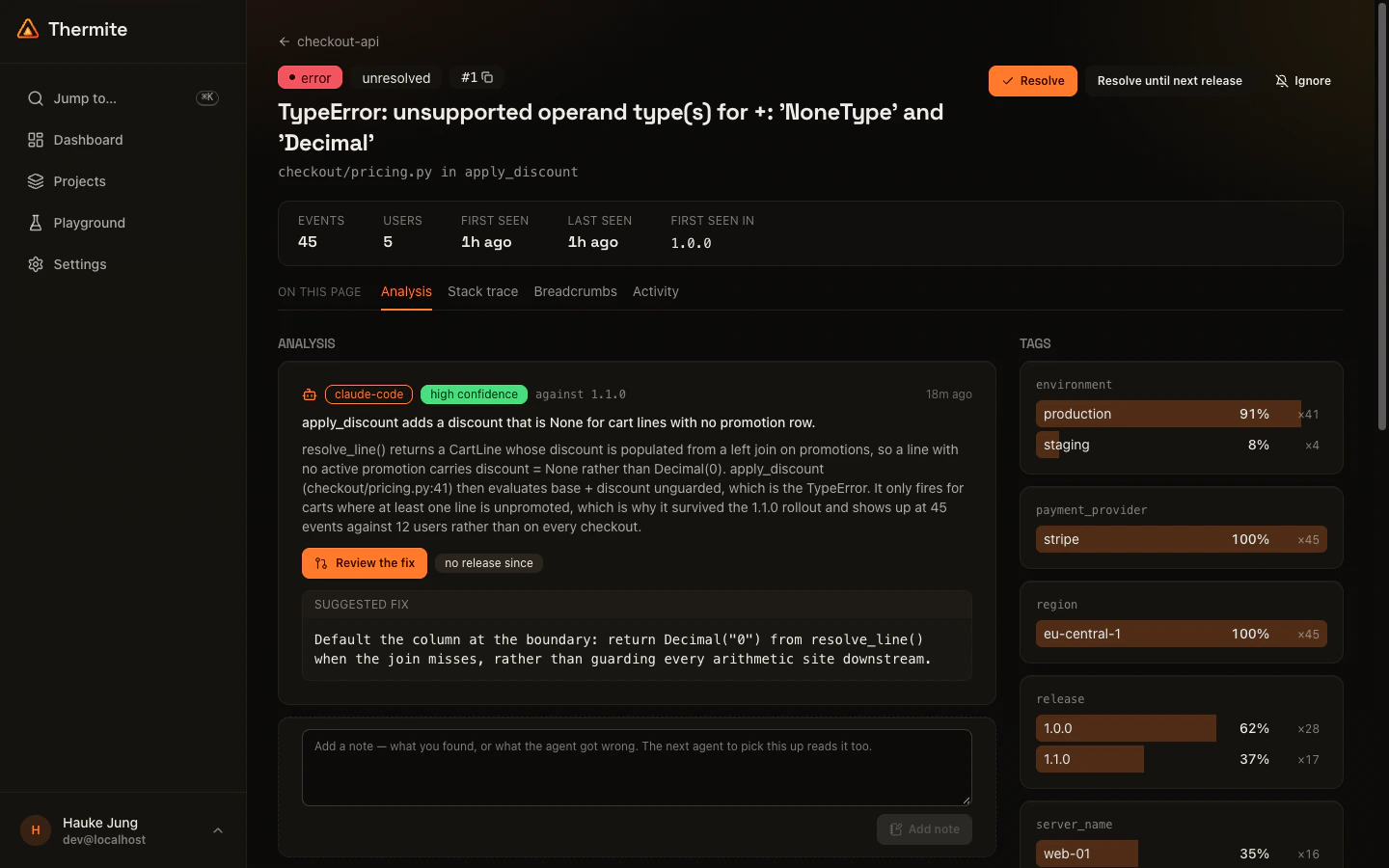Click the Ignore button text
This screenshot has width=1389, height=868.
1313,81
